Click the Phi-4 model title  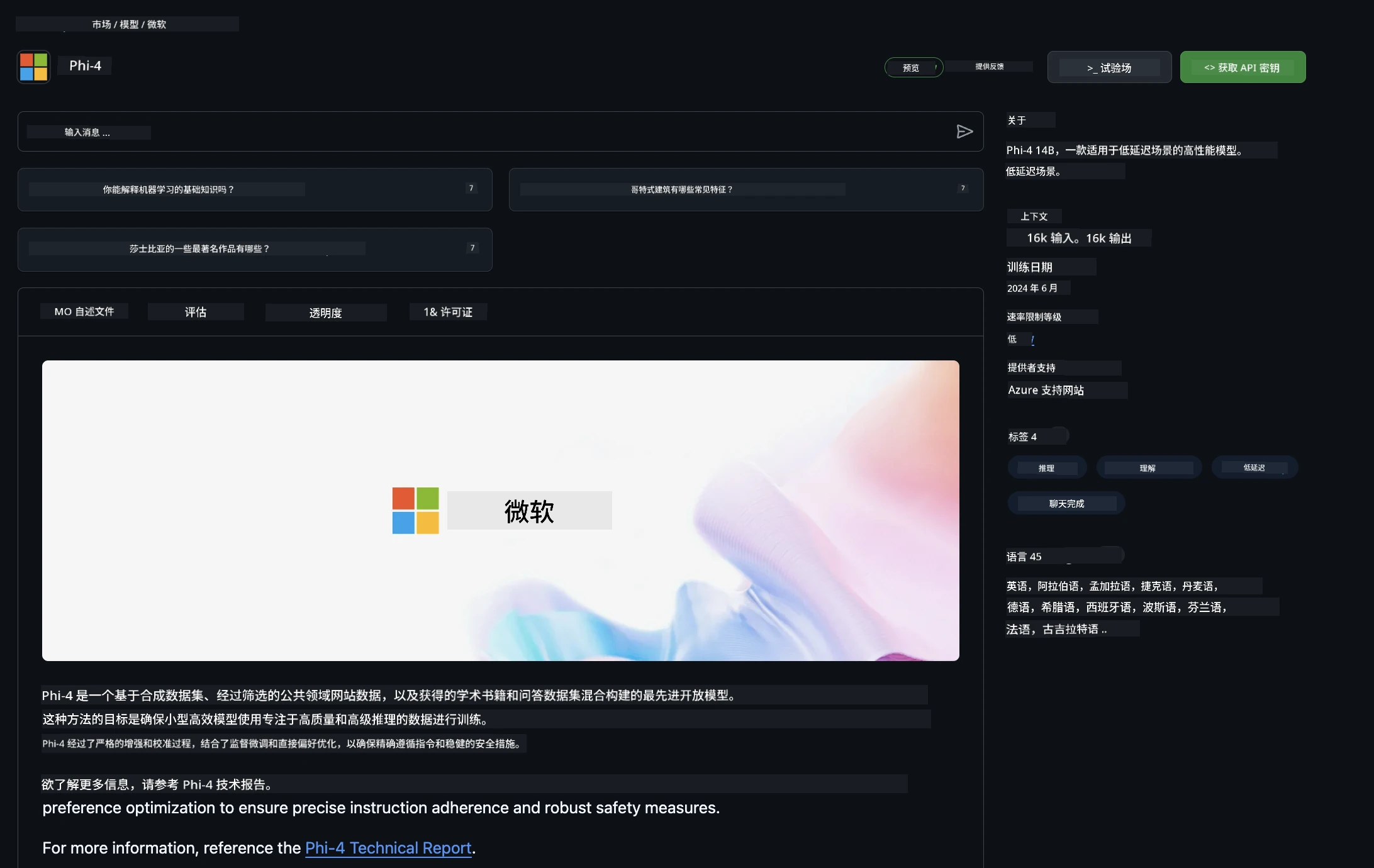click(x=85, y=65)
